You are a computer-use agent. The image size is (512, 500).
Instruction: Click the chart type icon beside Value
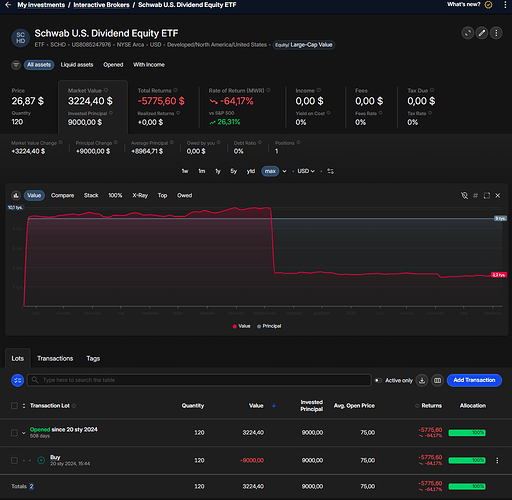[x=16, y=195]
